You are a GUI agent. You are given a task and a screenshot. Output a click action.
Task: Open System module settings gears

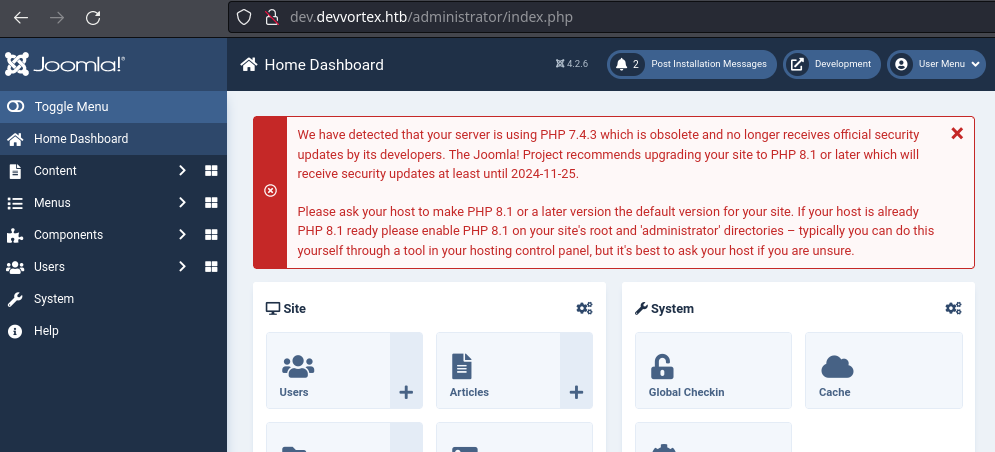[x=953, y=309]
